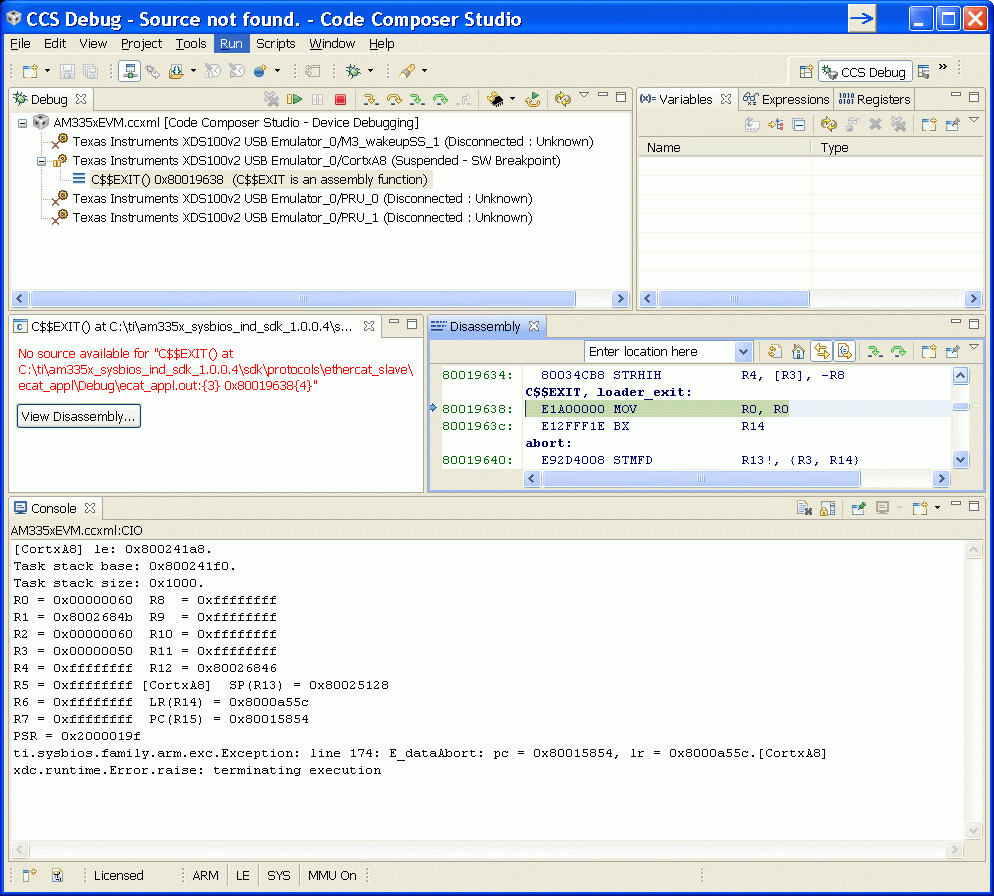994x896 pixels.
Task: Close the Debug view tab
Action: pos(81,100)
